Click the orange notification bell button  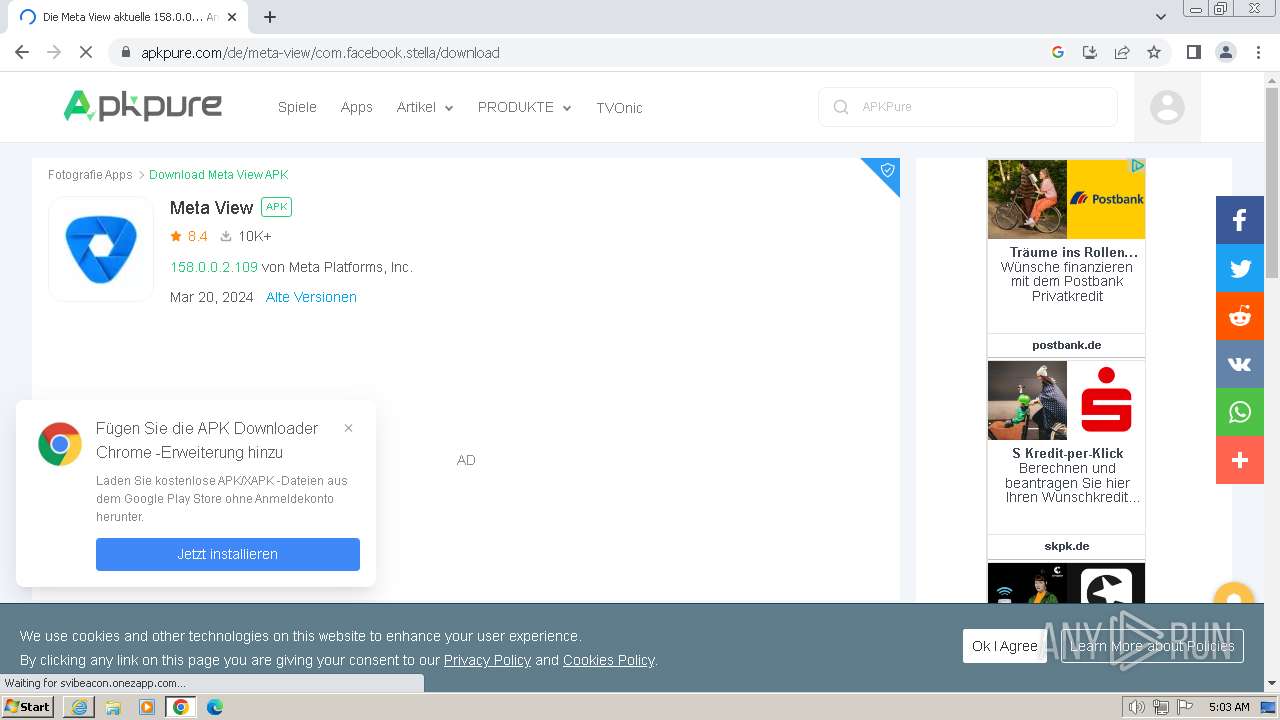pyautogui.click(x=1233, y=593)
